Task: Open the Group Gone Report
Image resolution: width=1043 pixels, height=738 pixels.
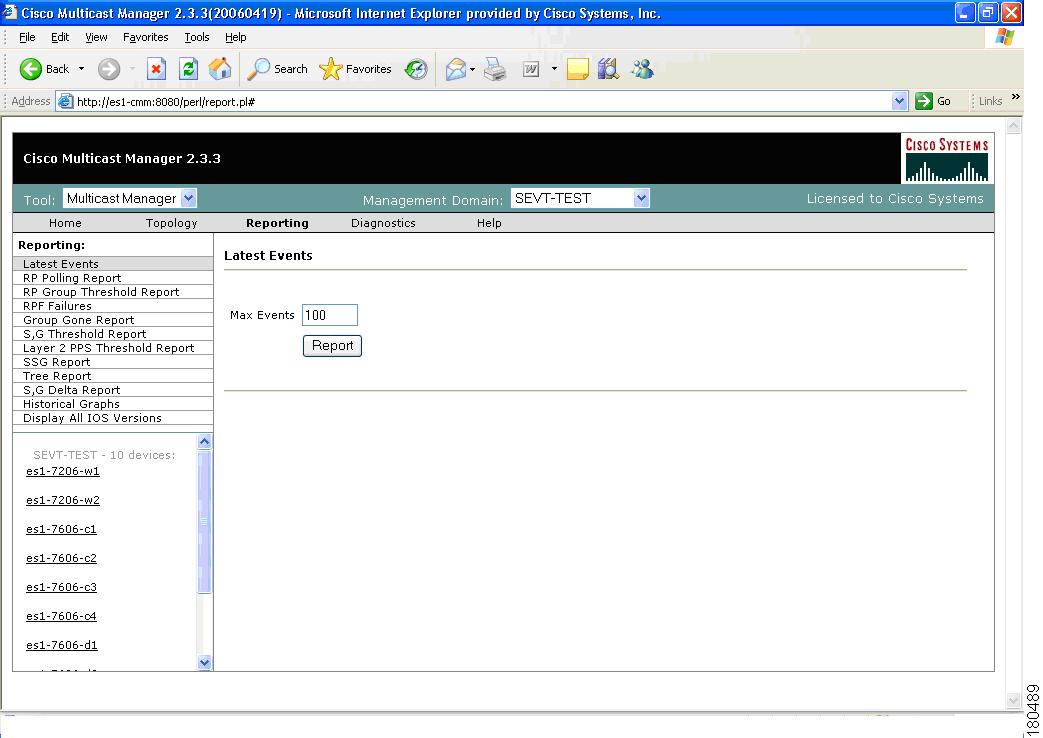Action: [x=113, y=320]
